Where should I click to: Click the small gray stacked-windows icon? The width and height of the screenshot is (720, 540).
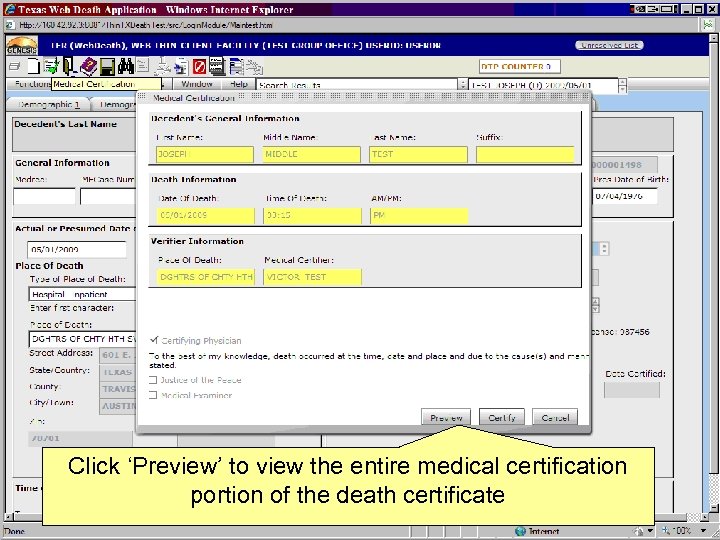pyautogui.click(x=14, y=67)
